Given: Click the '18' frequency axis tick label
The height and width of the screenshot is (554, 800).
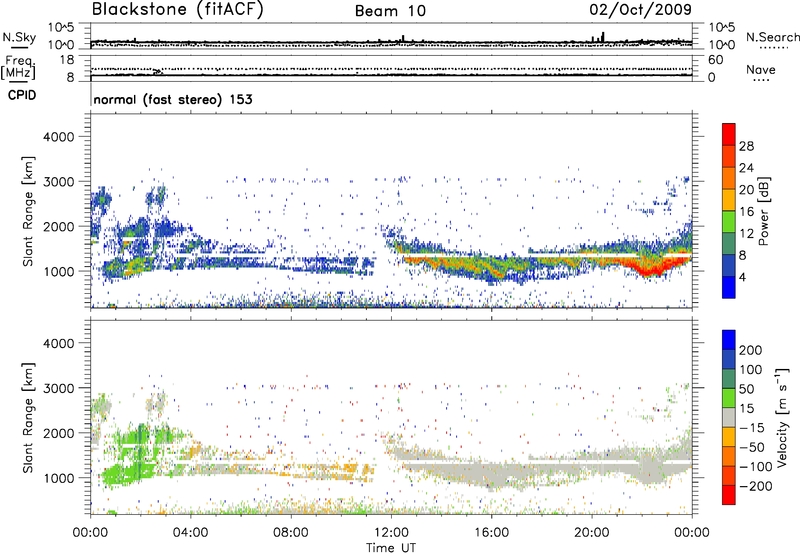Looking at the screenshot, I should click(67, 60).
